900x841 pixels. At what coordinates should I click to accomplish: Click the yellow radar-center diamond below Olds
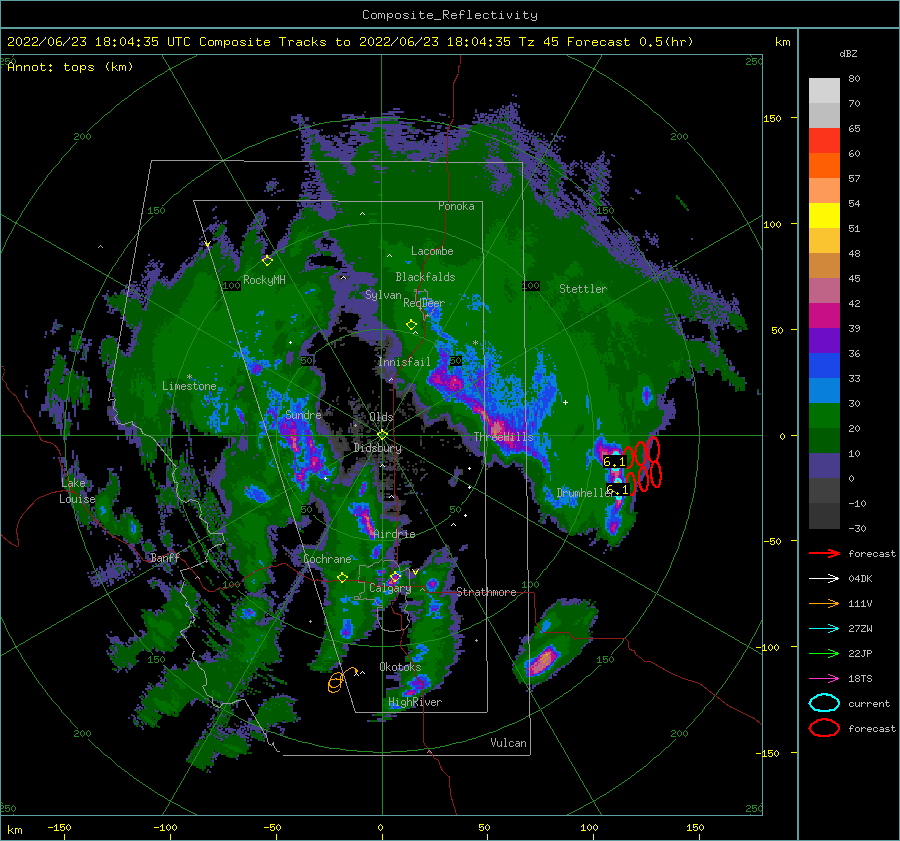(x=382, y=435)
